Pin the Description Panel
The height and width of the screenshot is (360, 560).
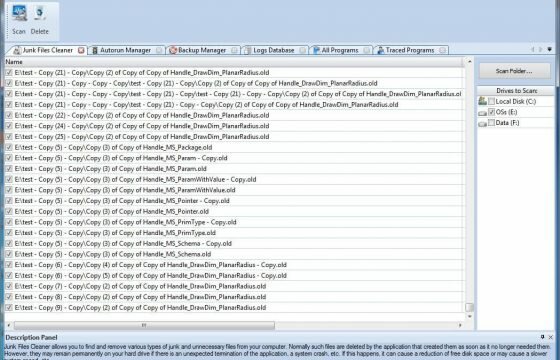[x=542, y=337]
